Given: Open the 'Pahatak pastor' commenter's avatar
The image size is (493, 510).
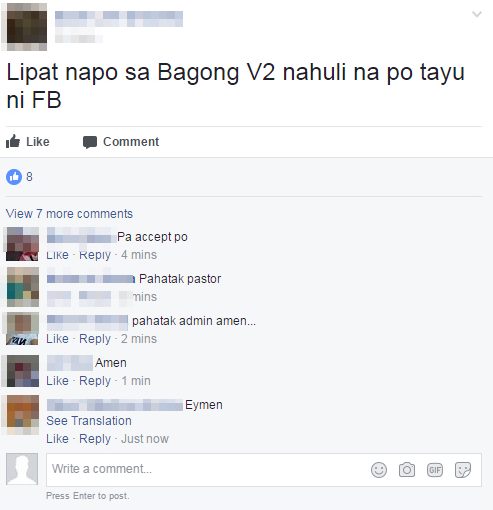Looking at the screenshot, I should [x=23, y=287].
